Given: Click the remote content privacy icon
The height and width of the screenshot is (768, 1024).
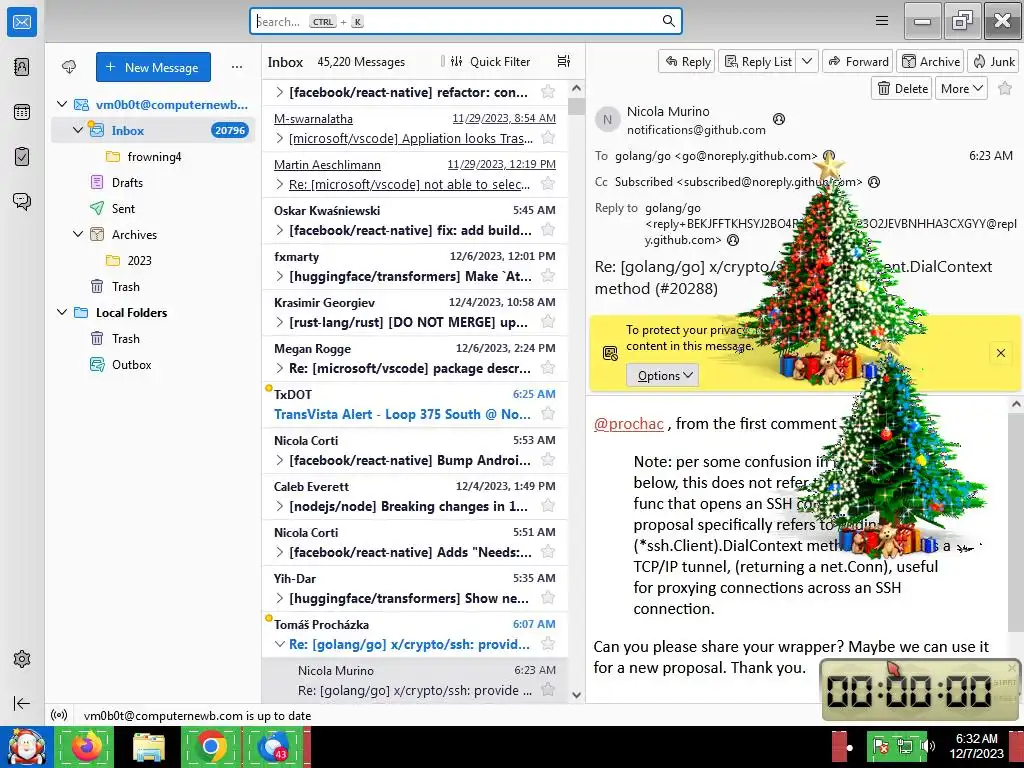Looking at the screenshot, I should [610, 353].
